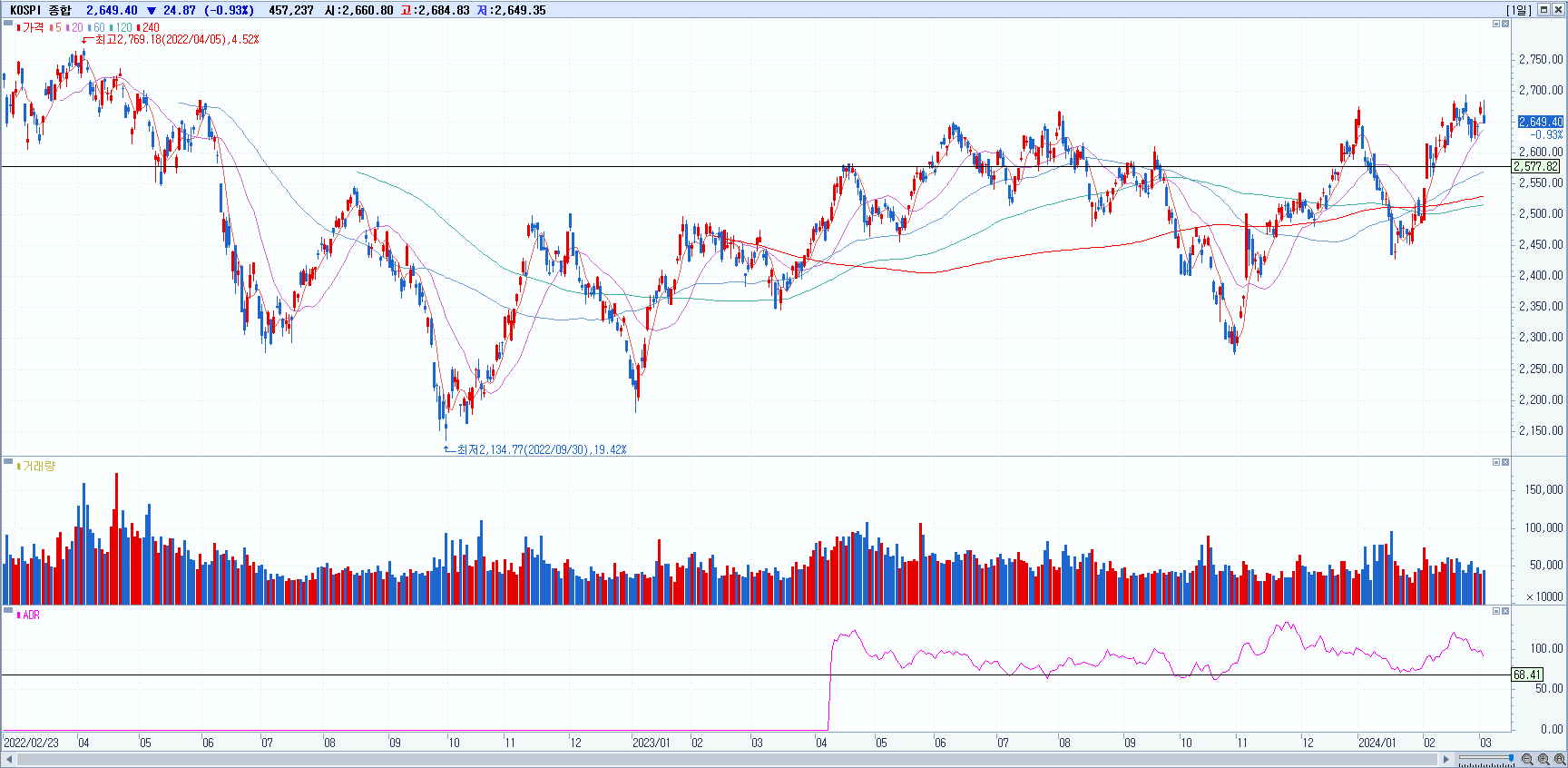Zoom out the chart with minus magnifier
Screen dimensions: 1568x768
(1527, 759)
